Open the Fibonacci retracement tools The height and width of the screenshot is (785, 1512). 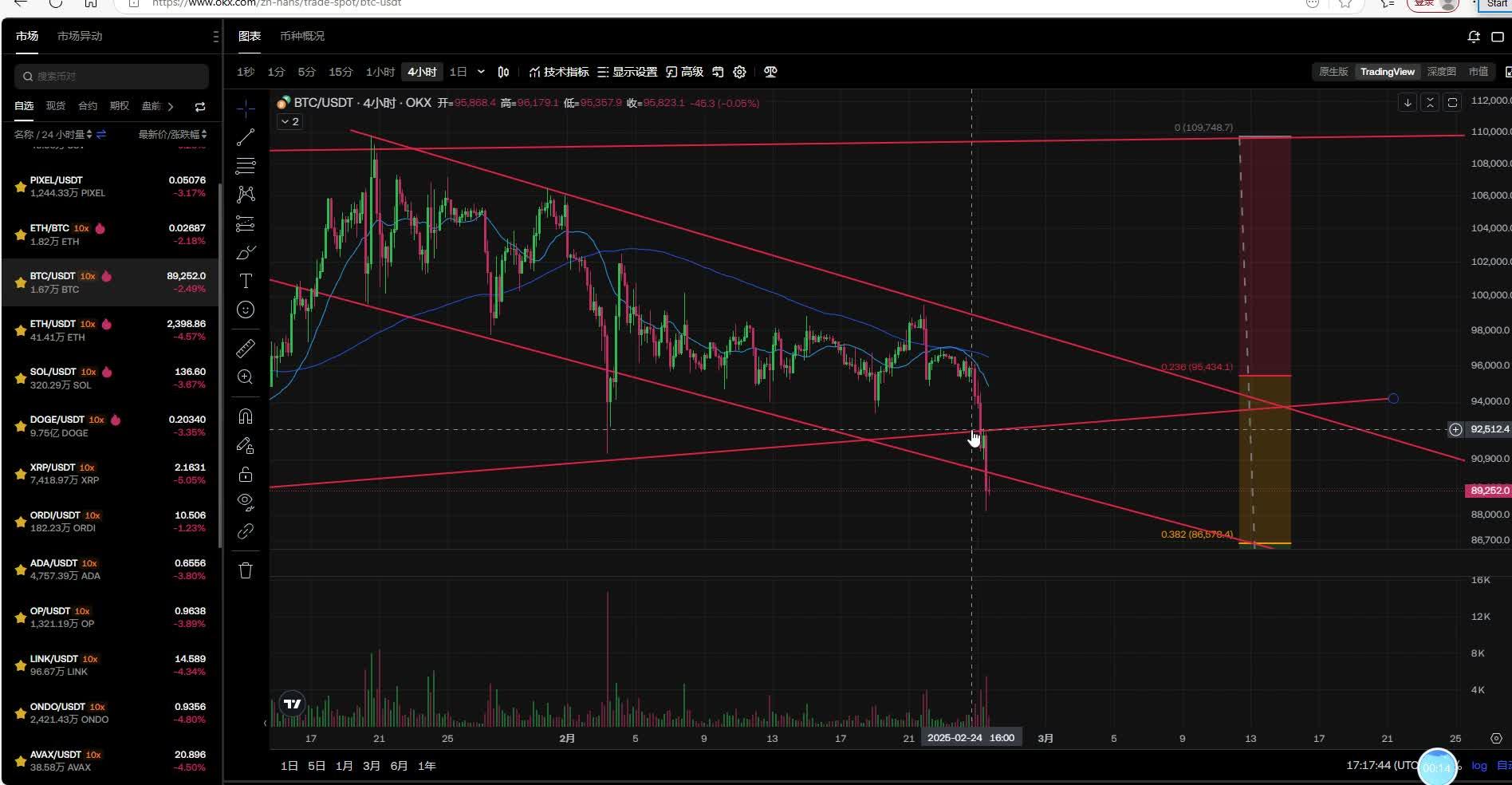tap(246, 165)
